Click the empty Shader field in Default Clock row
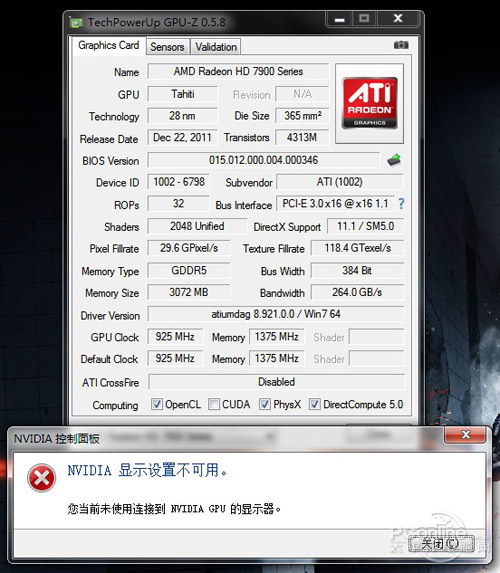This screenshot has height=573, width=500. pos(376,358)
